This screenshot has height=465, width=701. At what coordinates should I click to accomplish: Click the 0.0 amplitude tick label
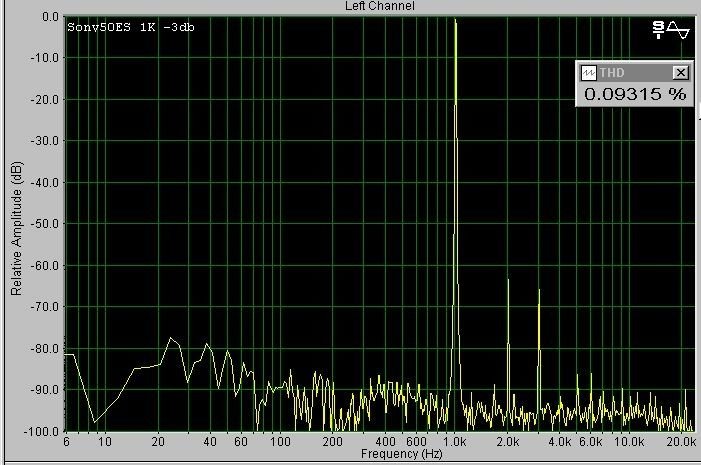[50, 17]
